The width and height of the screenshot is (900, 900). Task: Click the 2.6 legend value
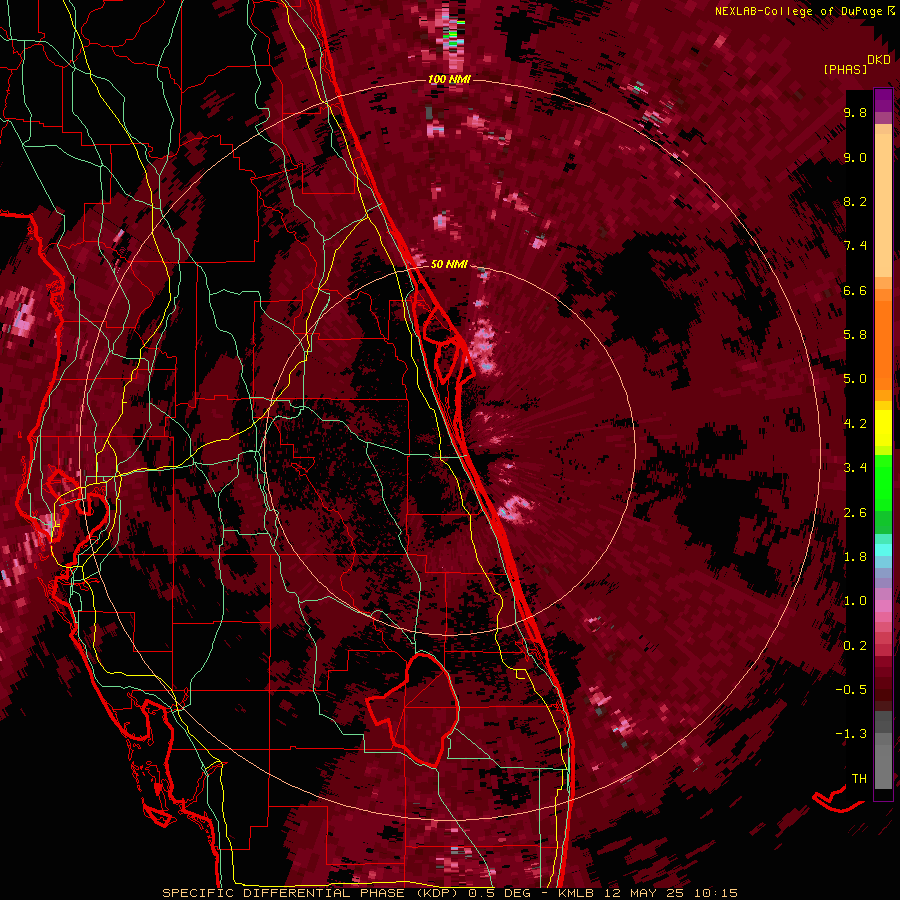tap(855, 513)
